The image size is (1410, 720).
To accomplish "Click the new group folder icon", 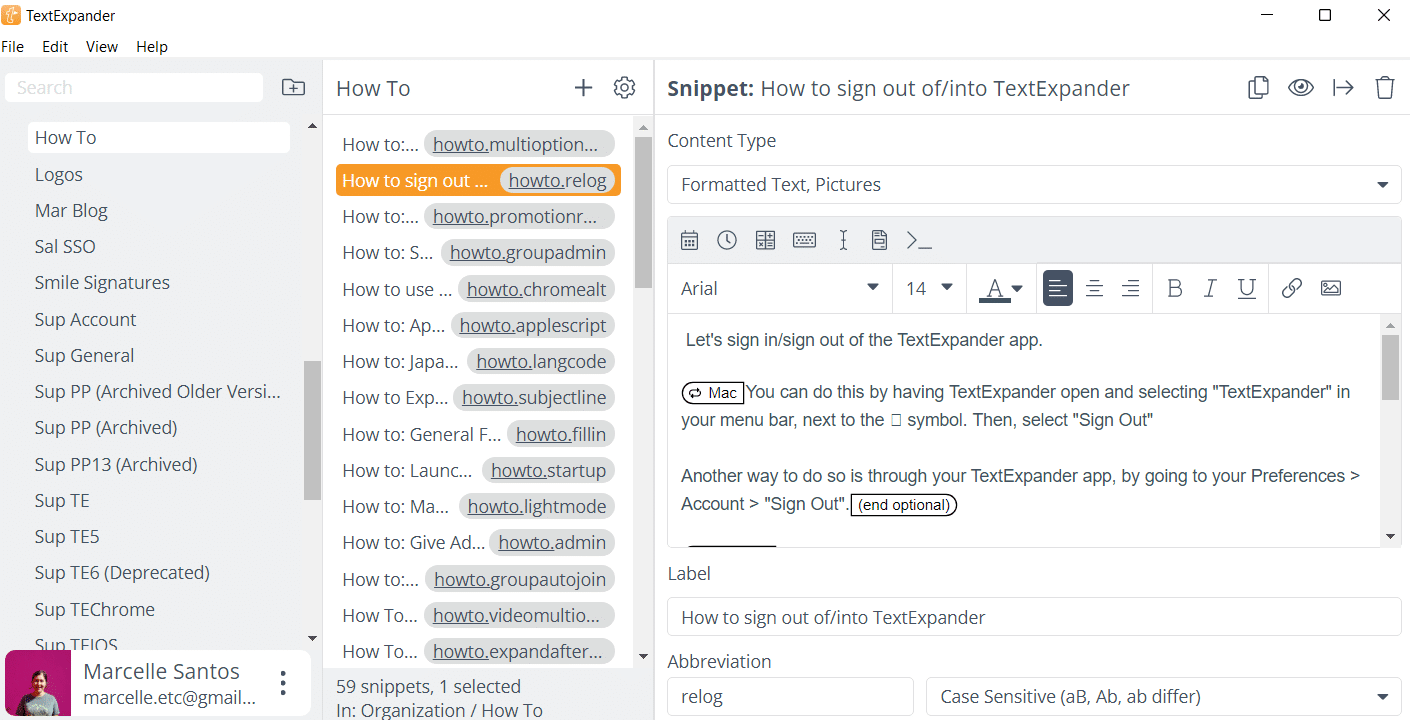I will [293, 87].
